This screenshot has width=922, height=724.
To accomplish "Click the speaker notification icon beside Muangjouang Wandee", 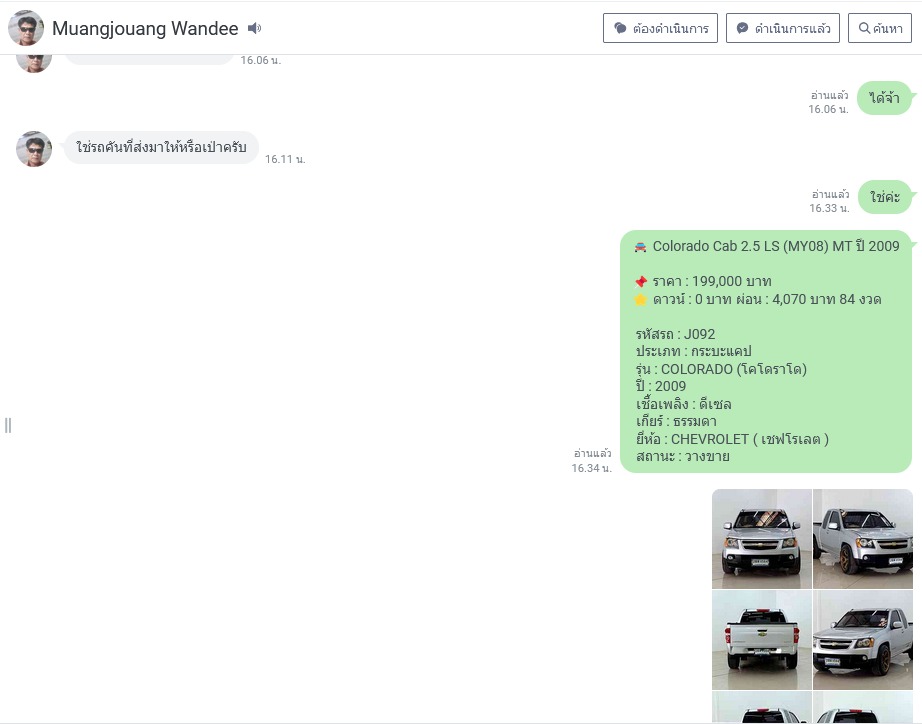I will click(x=254, y=28).
